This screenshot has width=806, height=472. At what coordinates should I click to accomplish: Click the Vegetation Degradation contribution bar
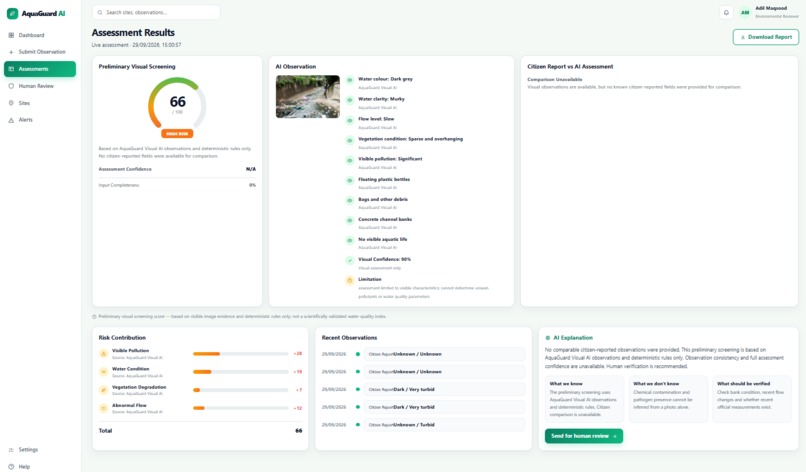click(241, 390)
